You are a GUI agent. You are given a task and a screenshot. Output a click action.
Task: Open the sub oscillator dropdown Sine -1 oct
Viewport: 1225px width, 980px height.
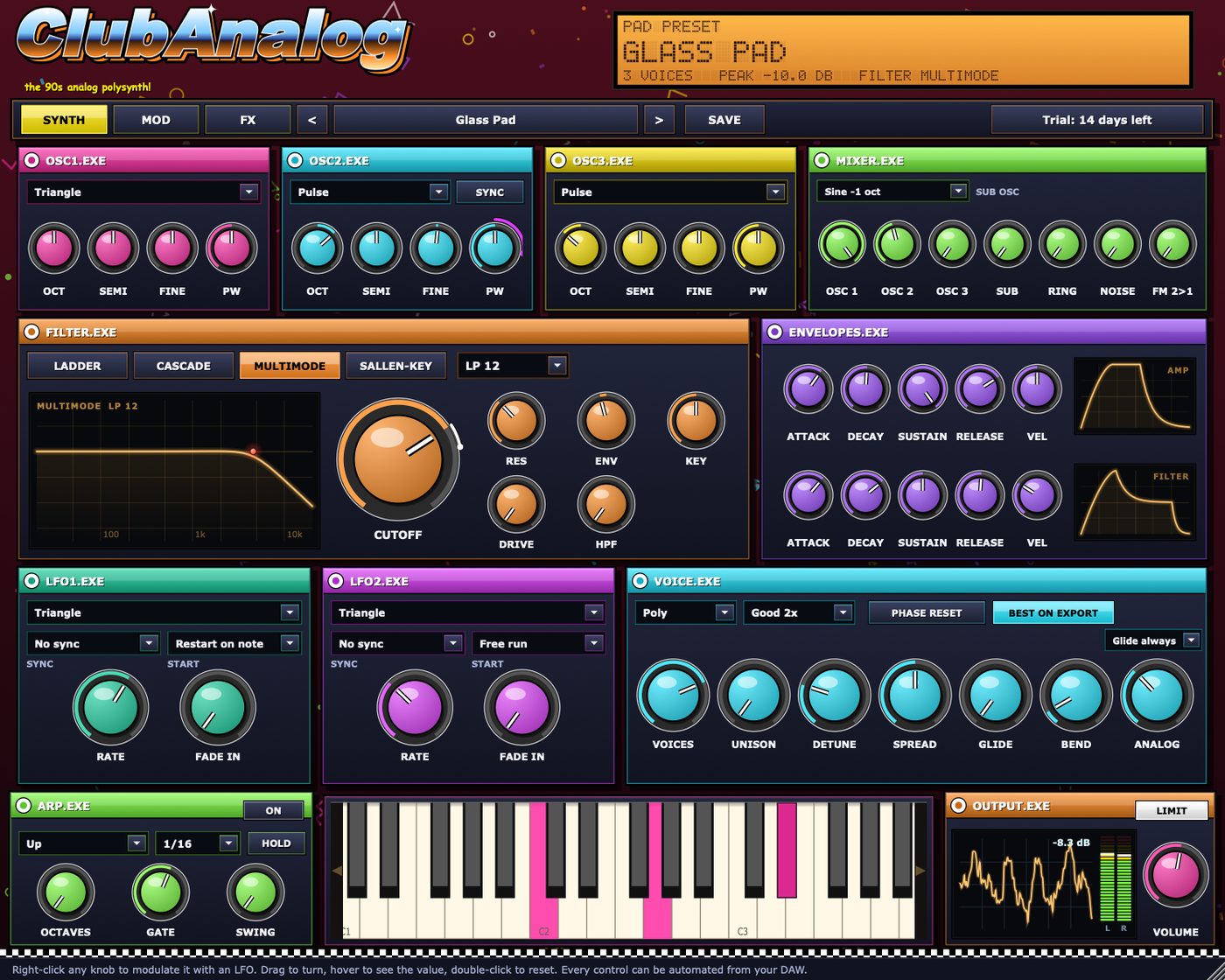click(x=892, y=191)
